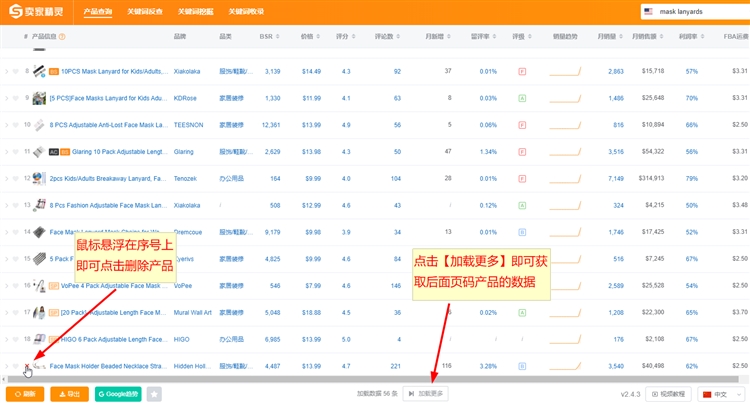Click the star favorites button next to Google趋势

[154, 394]
